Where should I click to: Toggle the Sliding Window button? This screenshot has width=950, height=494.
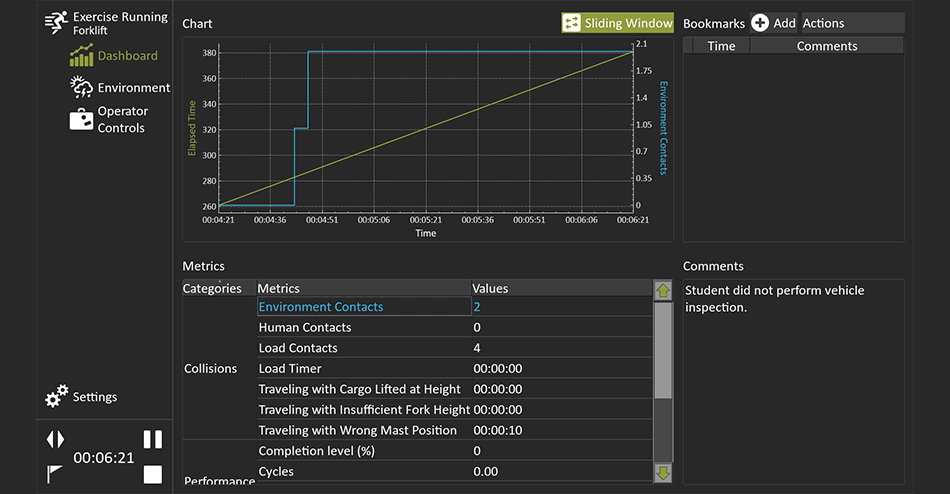[617, 23]
